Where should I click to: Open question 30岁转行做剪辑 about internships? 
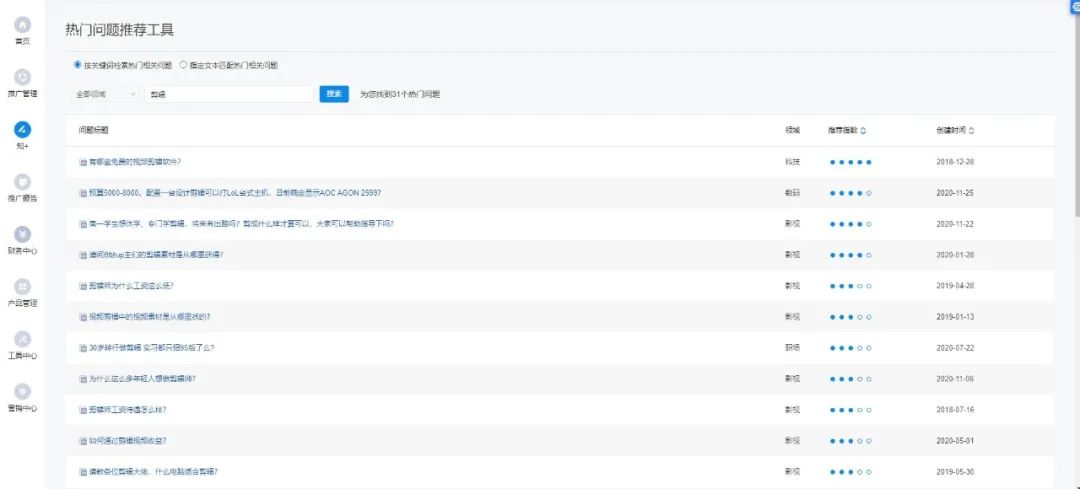coord(151,348)
